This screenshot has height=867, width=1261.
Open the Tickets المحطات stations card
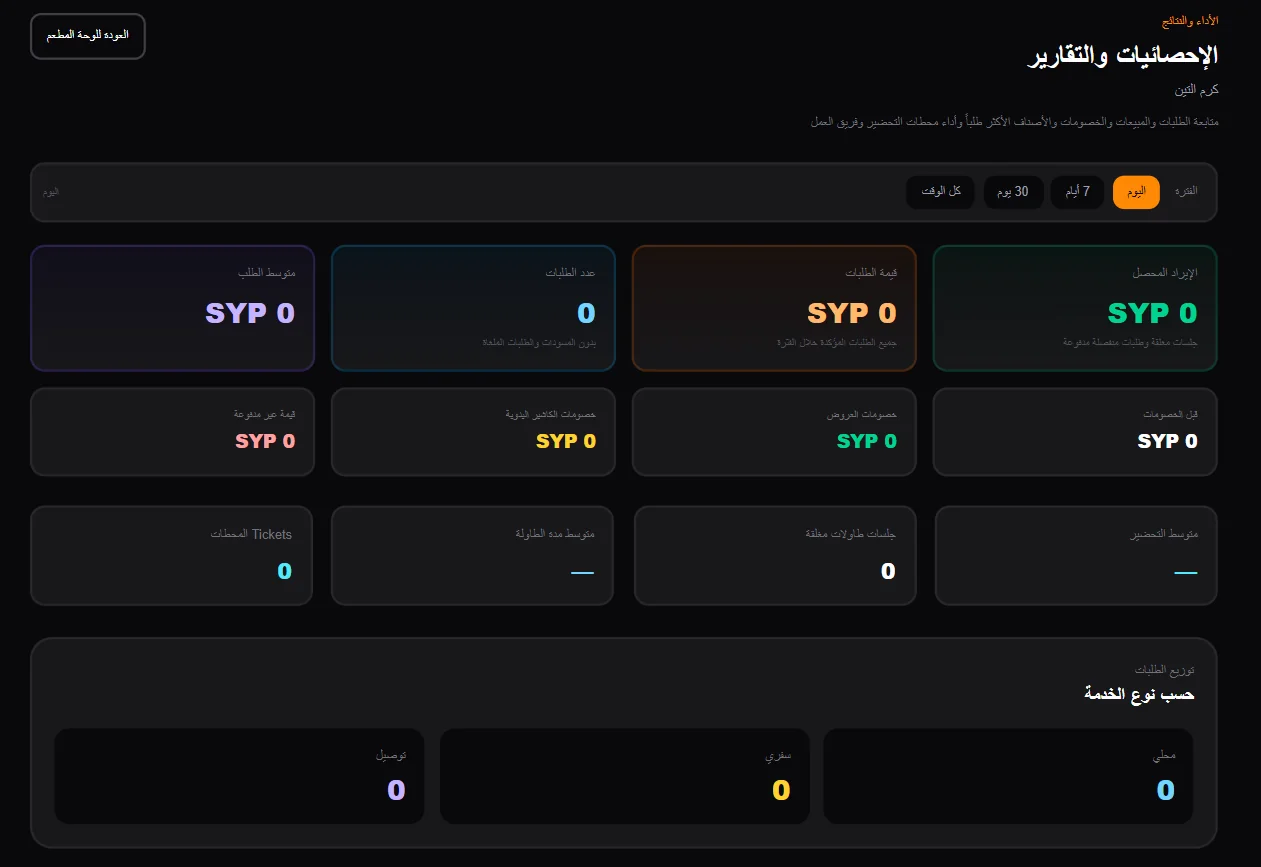171,556
